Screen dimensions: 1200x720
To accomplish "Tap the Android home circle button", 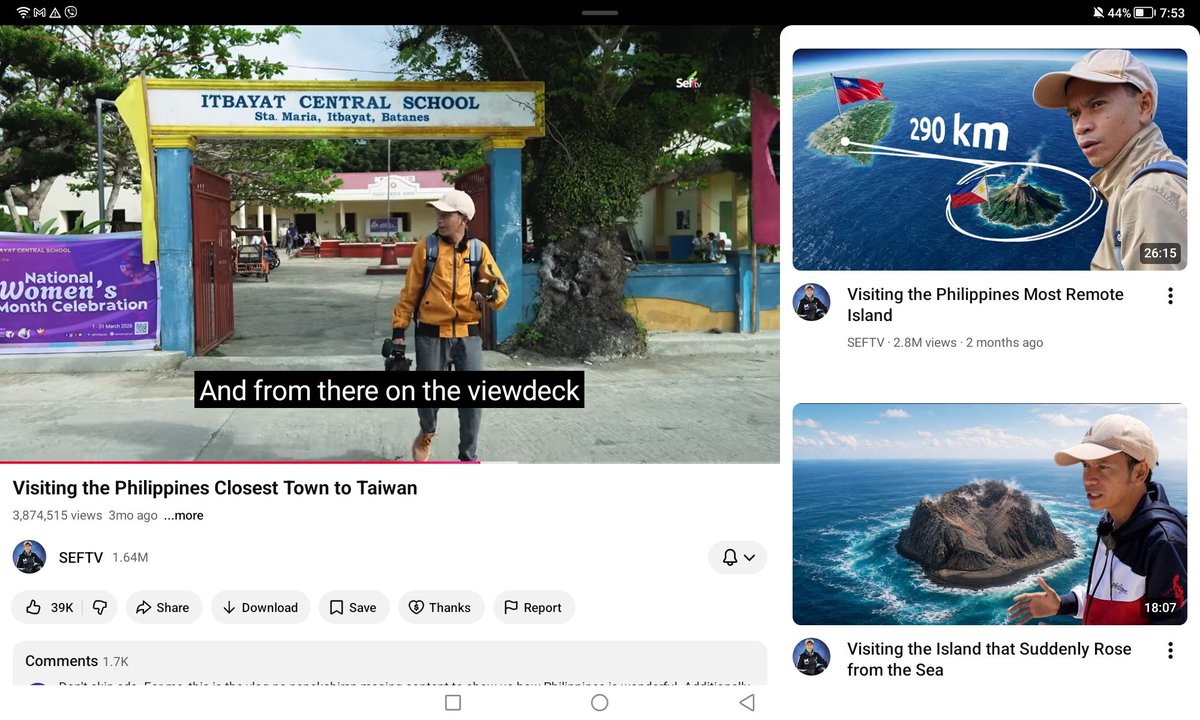I will (600, 703).
